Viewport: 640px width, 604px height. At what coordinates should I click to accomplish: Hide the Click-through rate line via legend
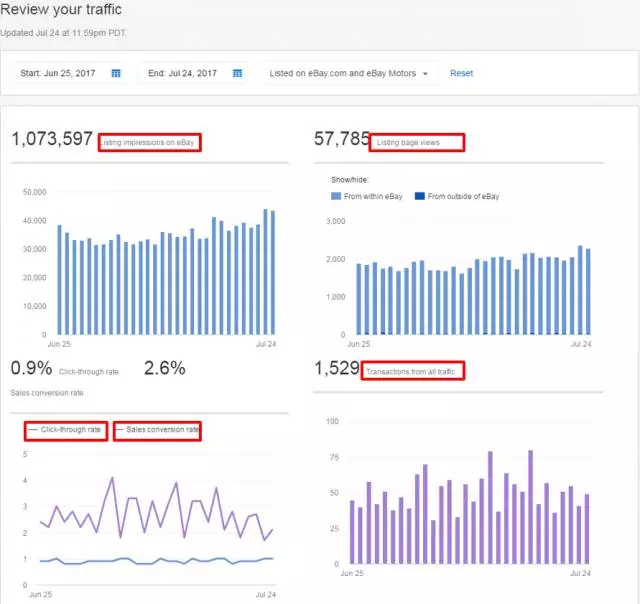click(x=66, y=430)
